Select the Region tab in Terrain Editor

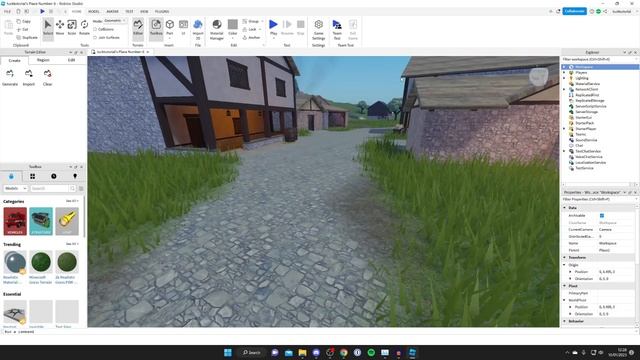point(43,60)
